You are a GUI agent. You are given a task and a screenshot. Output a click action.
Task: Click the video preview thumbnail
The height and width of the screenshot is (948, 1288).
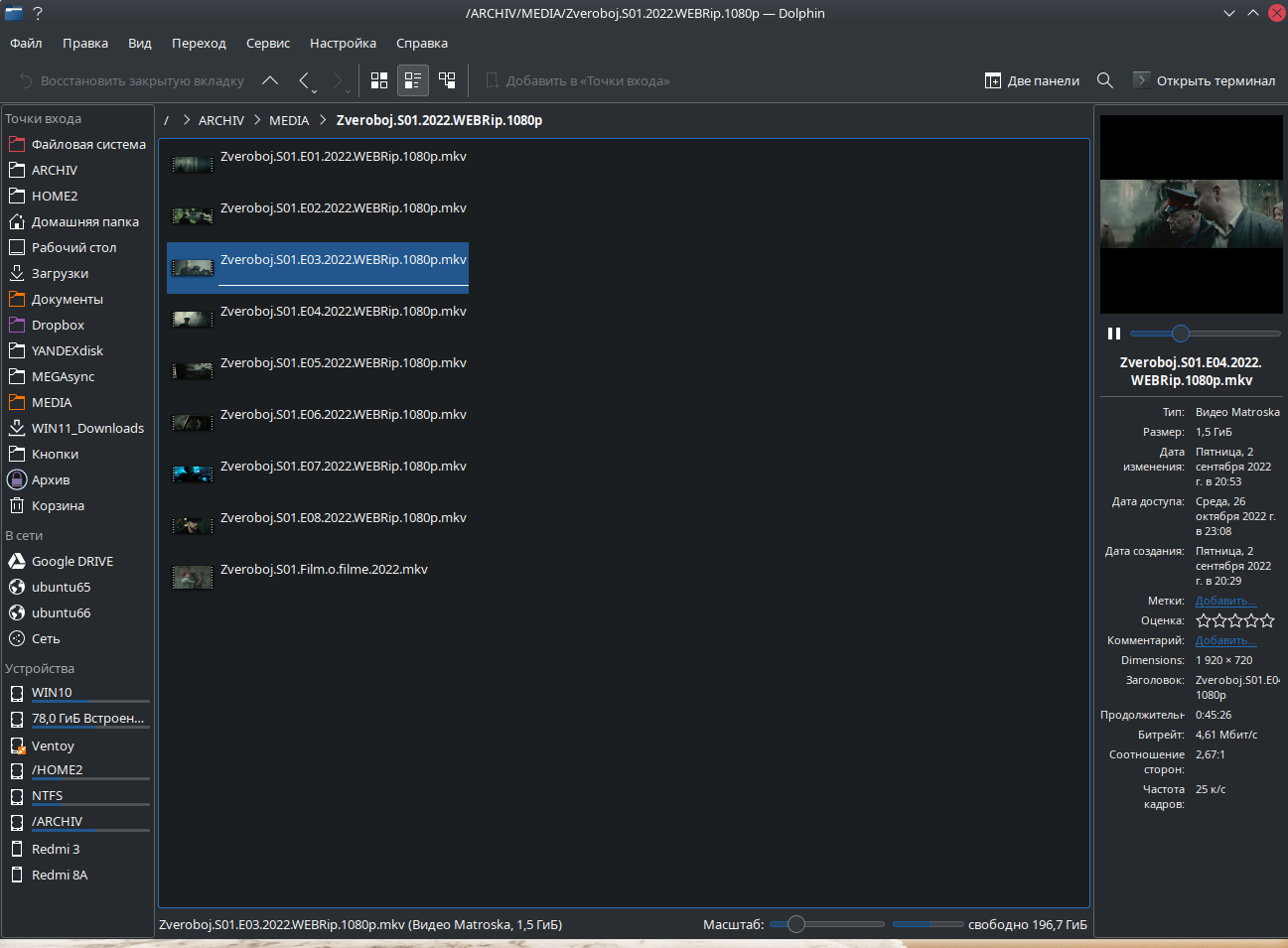(x=1192, y=214)
